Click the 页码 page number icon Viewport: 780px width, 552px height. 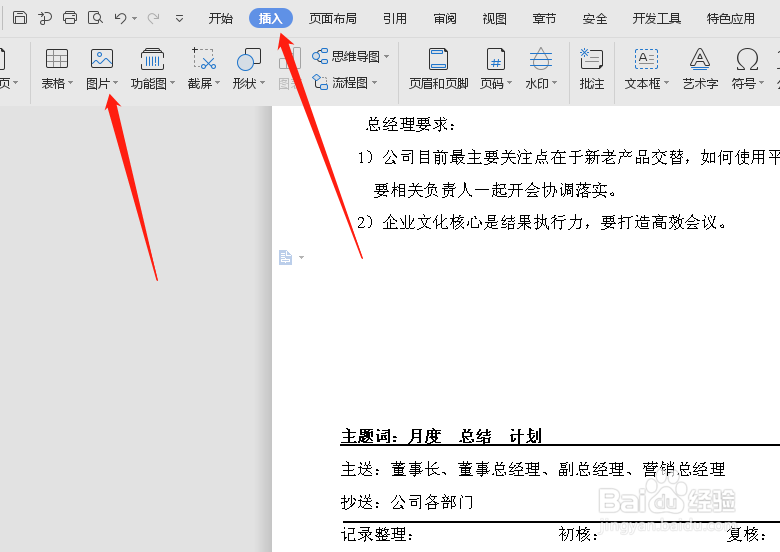496,59
